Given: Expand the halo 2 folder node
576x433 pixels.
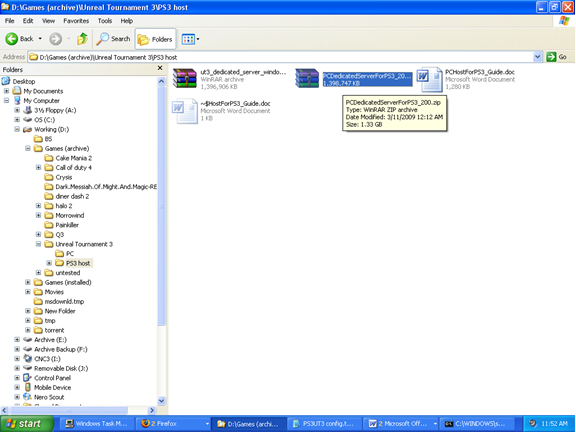Looking at the screenshot, I should click(x=38, y=206).
